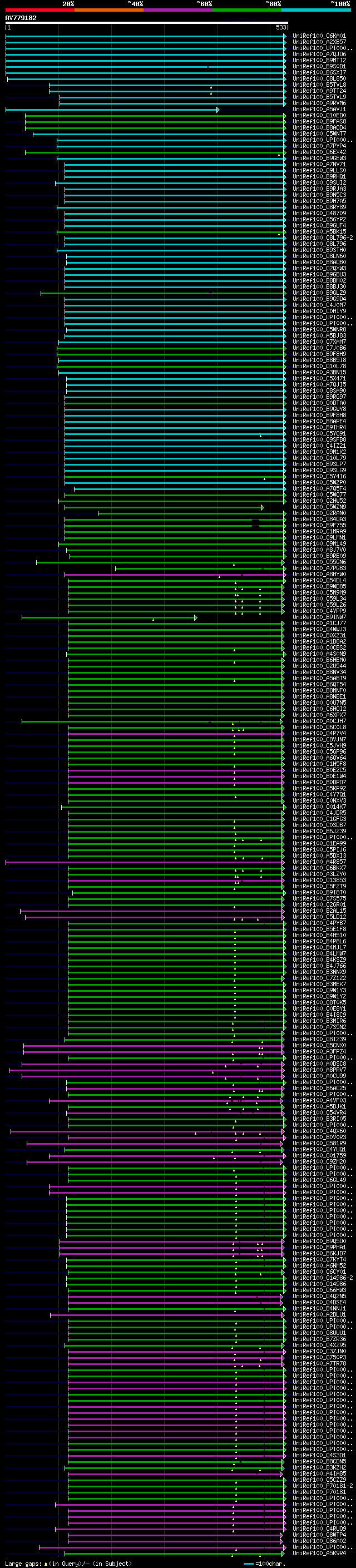Click label UniRef100_Q9SFB8
356x1568 pixels.
coord(319,439)
